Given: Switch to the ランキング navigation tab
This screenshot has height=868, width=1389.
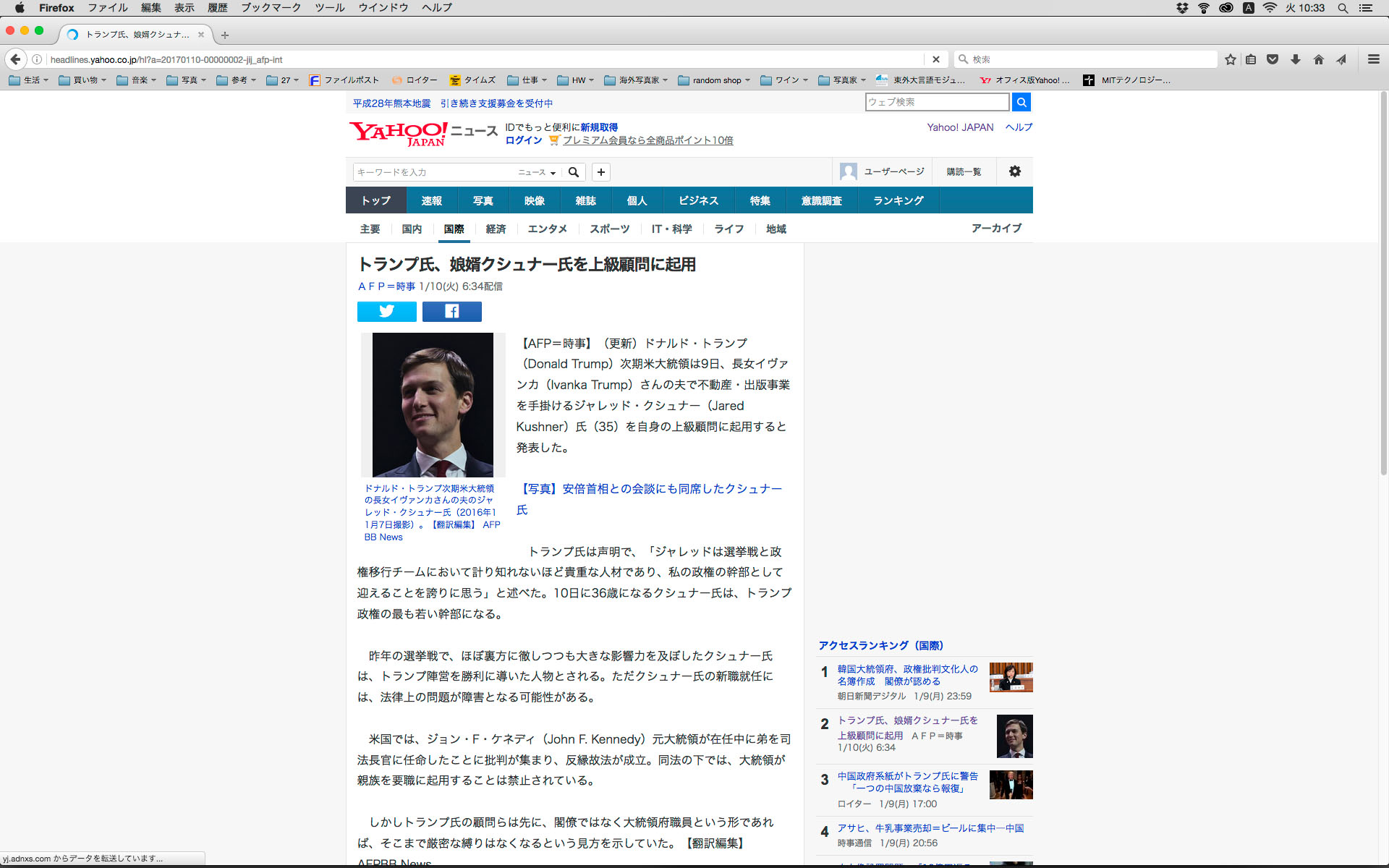Looking at the screenshot, I should 898,200.
